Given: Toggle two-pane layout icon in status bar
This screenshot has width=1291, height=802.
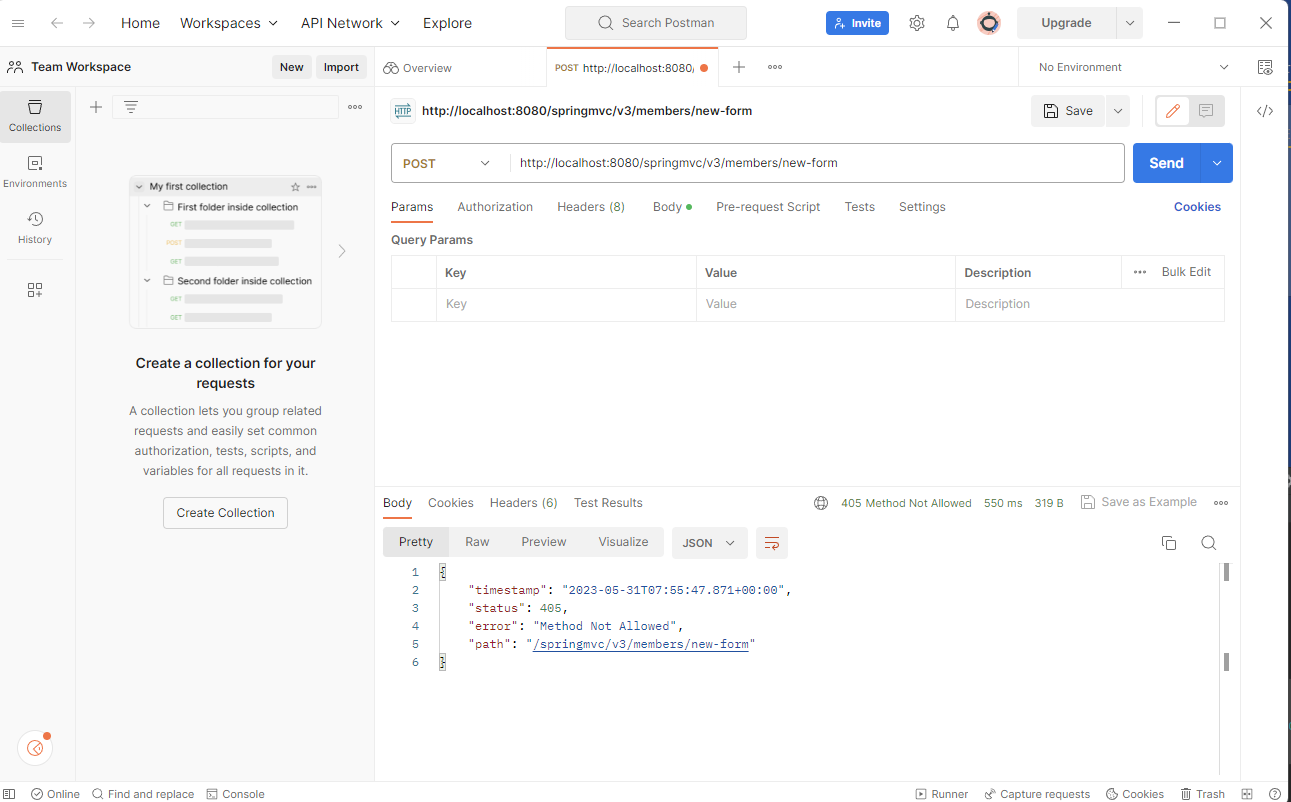Looking at the screenshot, I should point(1246,794).
